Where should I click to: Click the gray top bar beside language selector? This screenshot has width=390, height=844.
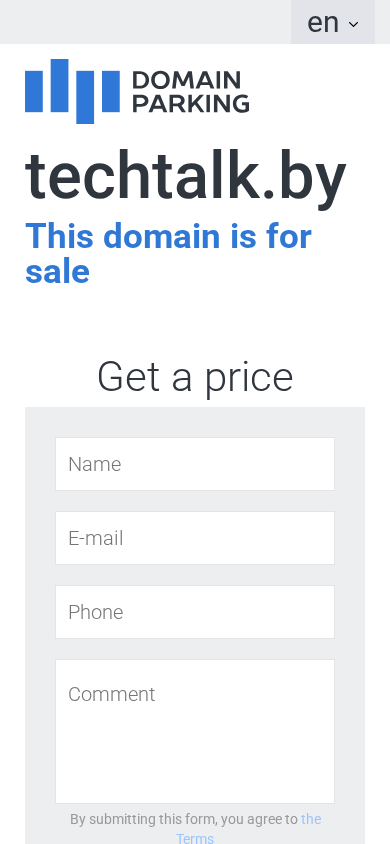(145, 22)
